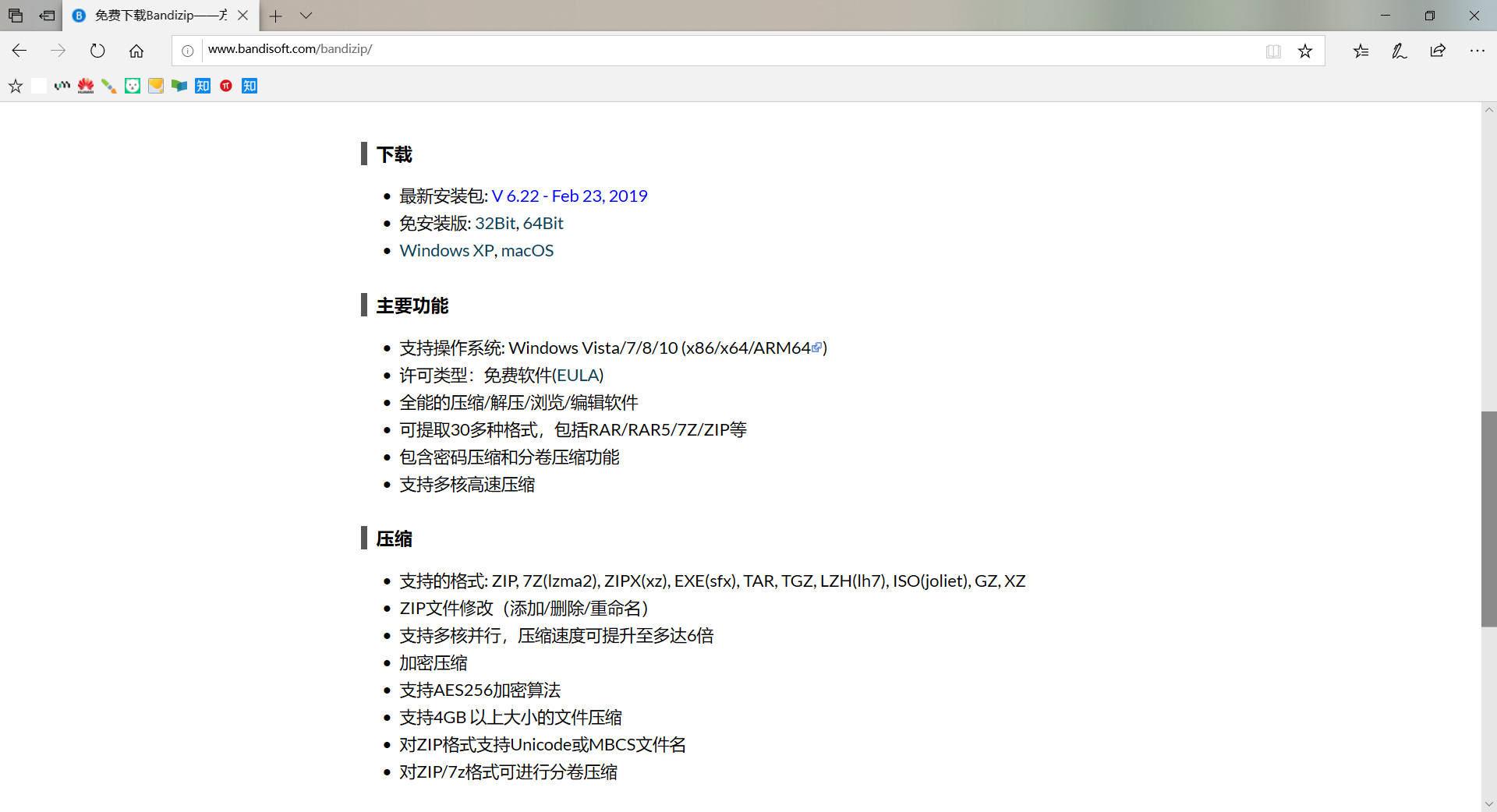Click the scrollbar up arrow
This screenshot has width=1497, height=812.
(1489, 110)
